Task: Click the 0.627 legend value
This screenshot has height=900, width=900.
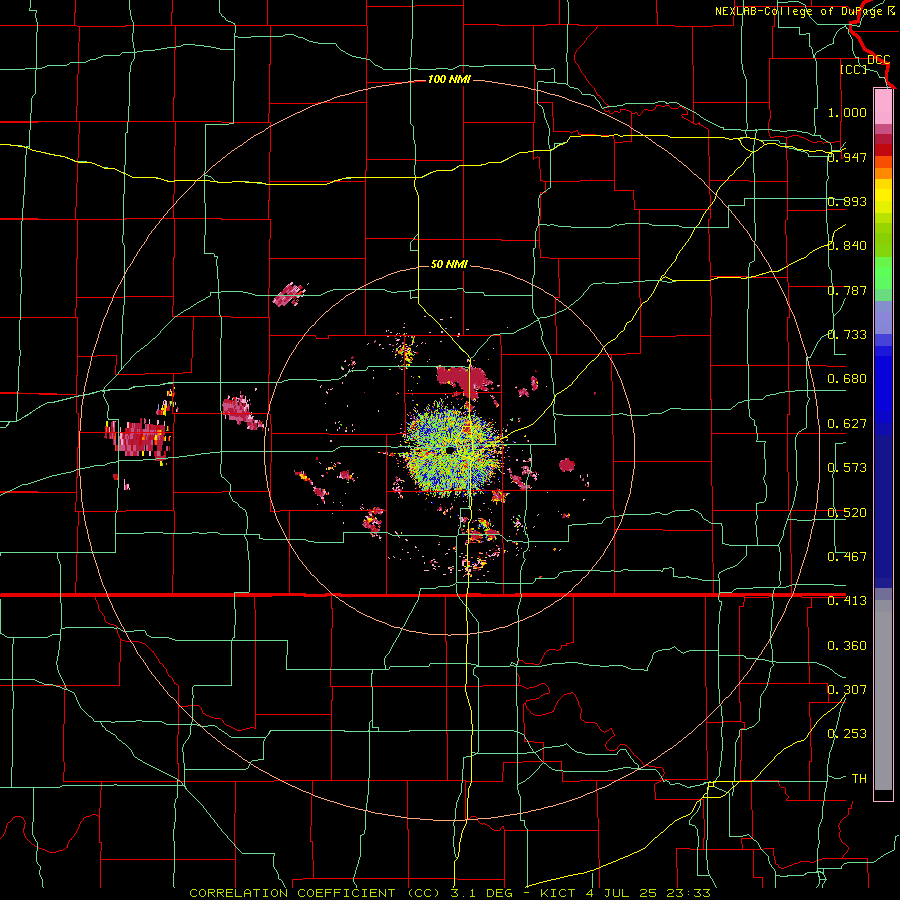Action: 847,424
